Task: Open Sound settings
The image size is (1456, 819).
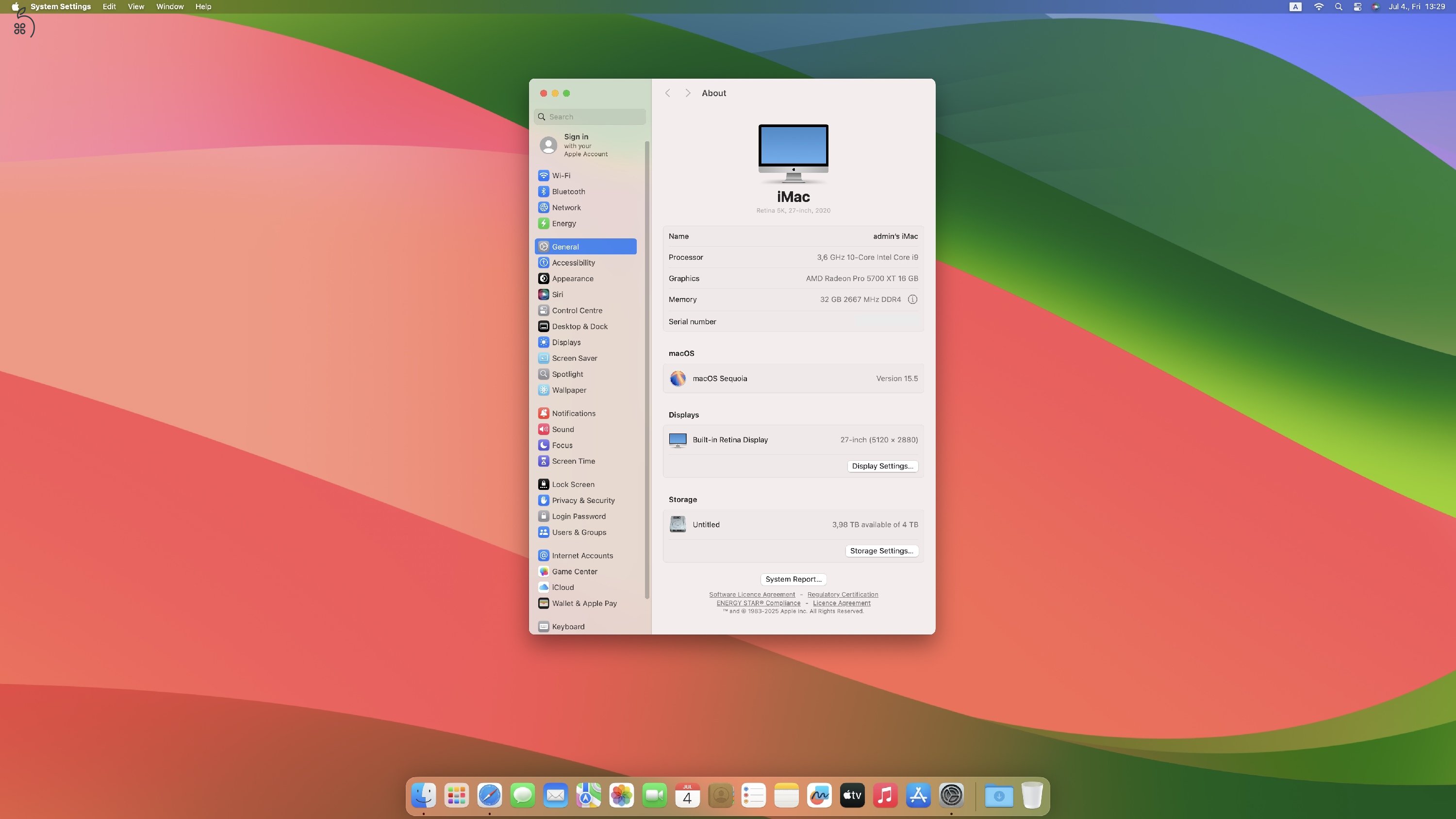Action: (585, 430)
